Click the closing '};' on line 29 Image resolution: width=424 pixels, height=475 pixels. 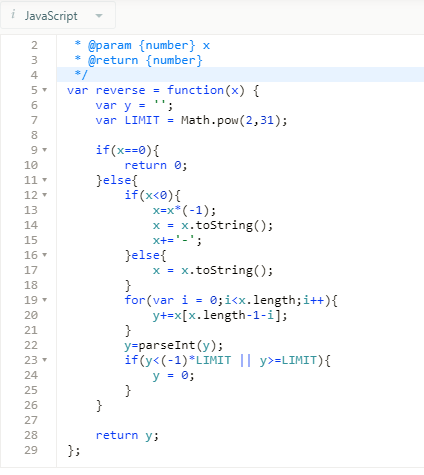click(74, 451)
